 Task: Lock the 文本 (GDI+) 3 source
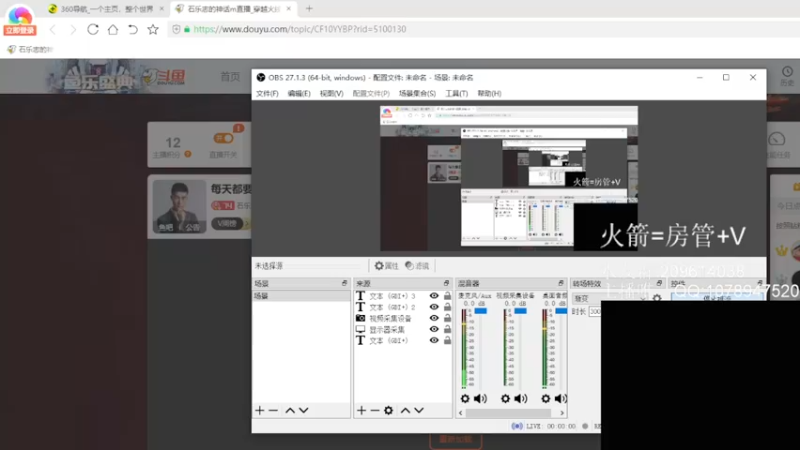(447, 296)
